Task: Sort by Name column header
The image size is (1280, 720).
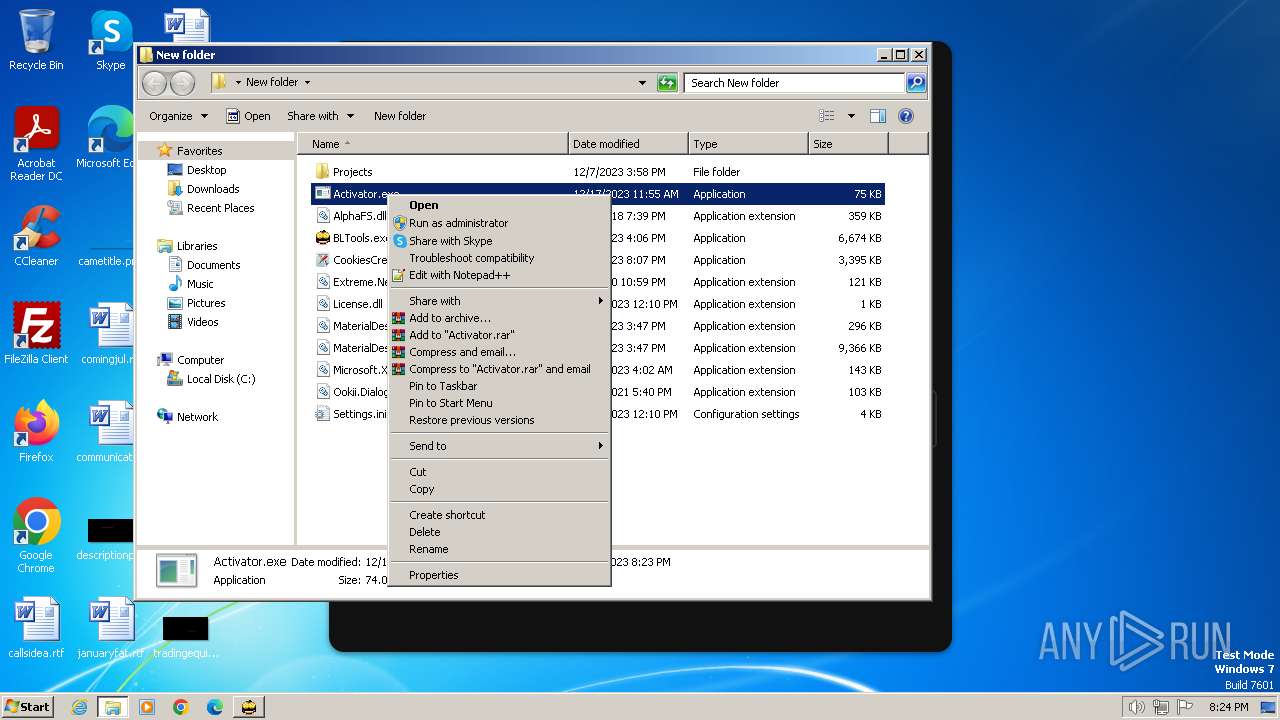Action: [x=432, y=144]
